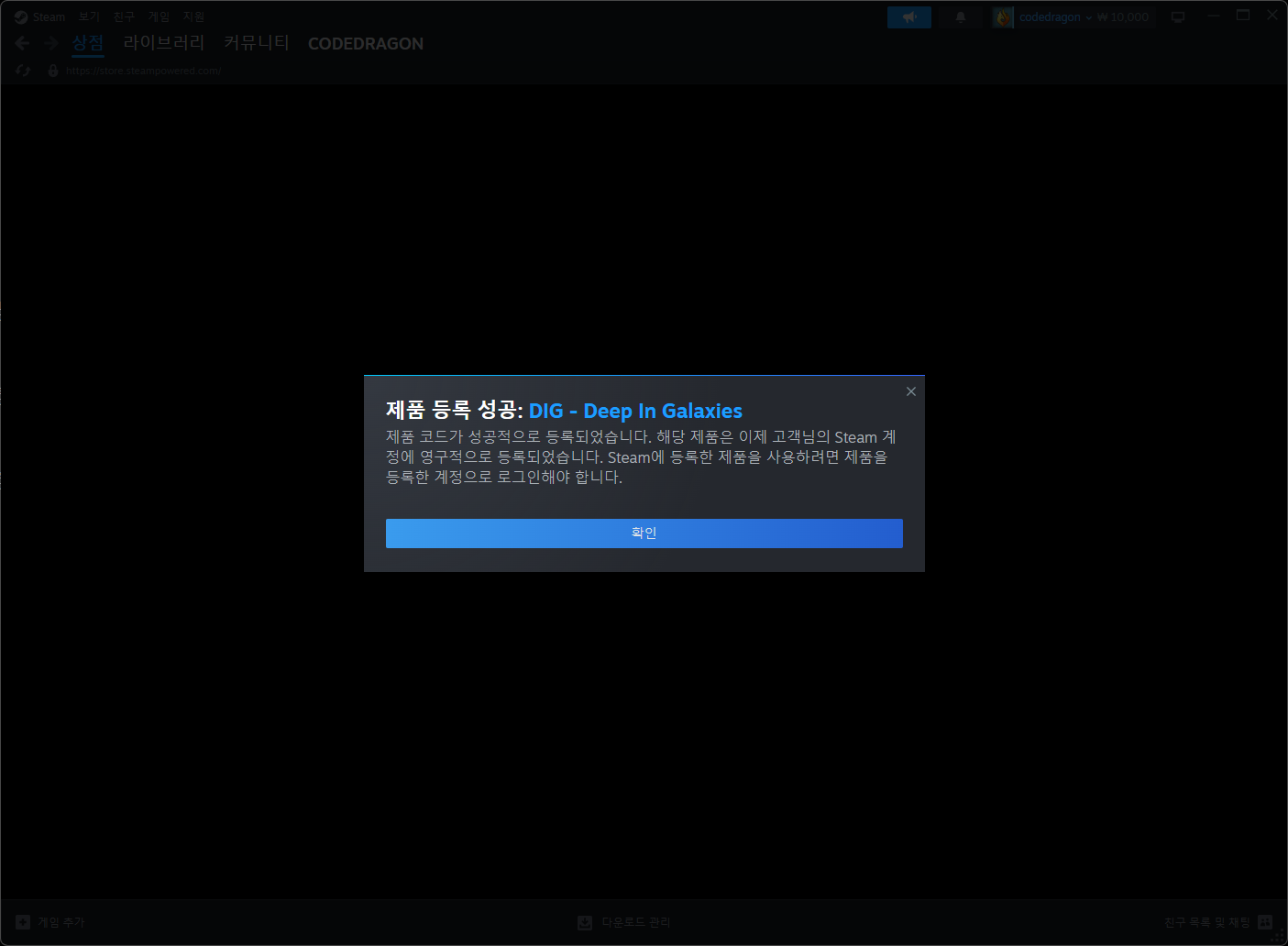Open 친구 목록 및 채팅
The width and height of the screenshot is (1288, 946).
[x=1218, y=922]
